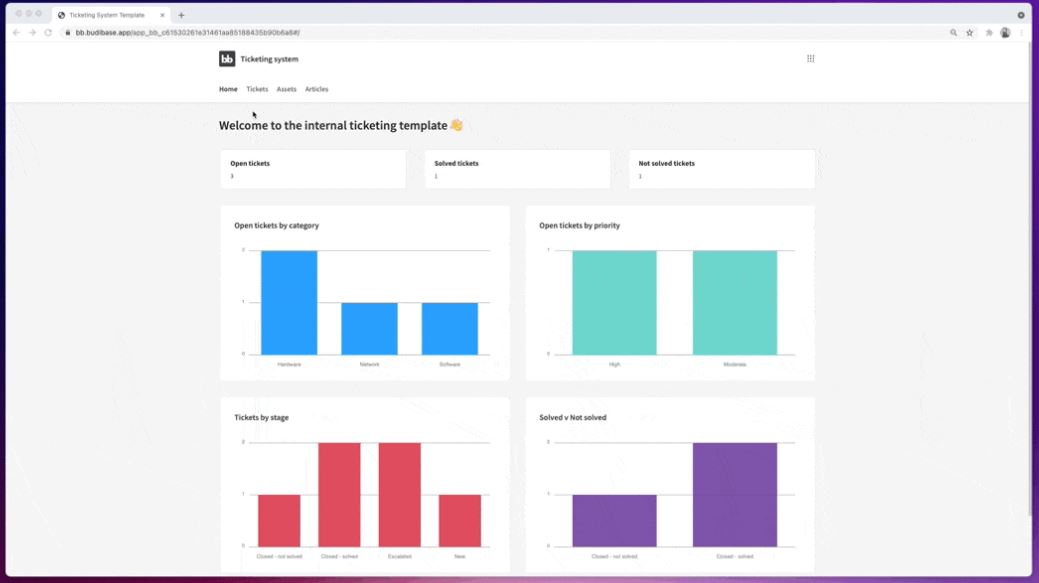Click the browser forward arrow
1039x583 pixels.
32,32
